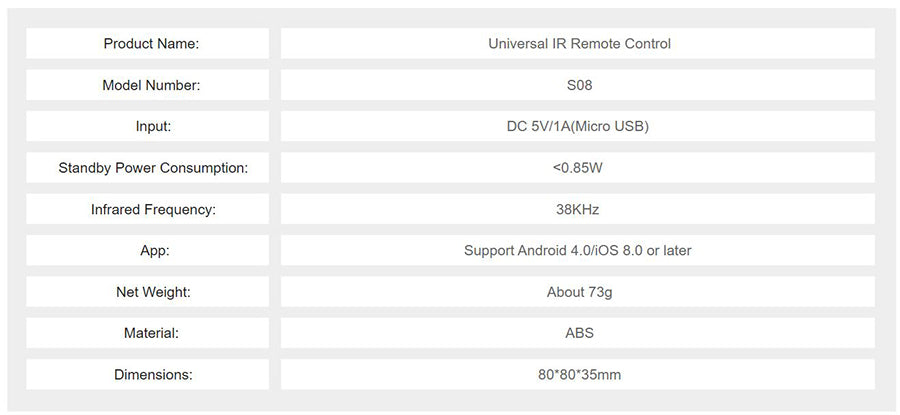Screen dimensions: 900x415
Task: Select the DC 5V/1A(Micro USB) value
Action: click(x=579, y=126)
